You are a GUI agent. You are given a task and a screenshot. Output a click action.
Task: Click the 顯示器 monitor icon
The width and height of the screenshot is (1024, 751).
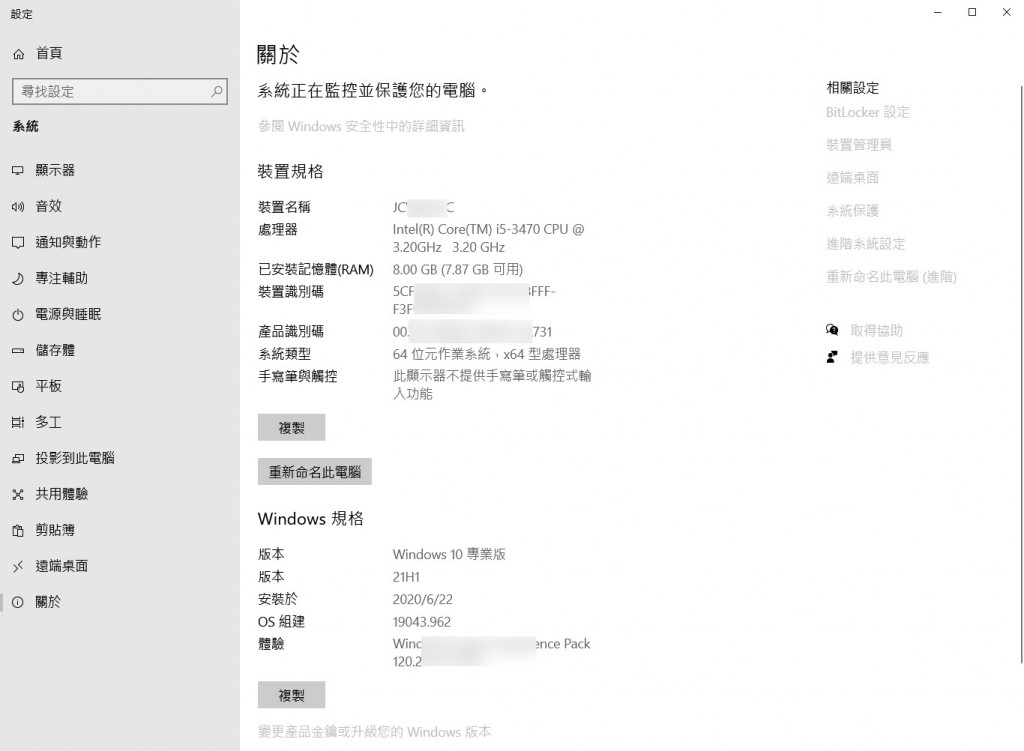18,171
